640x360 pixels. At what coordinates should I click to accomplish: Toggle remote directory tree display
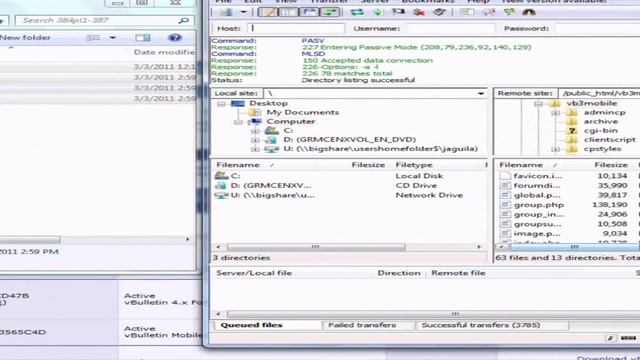tap(309, 12)
